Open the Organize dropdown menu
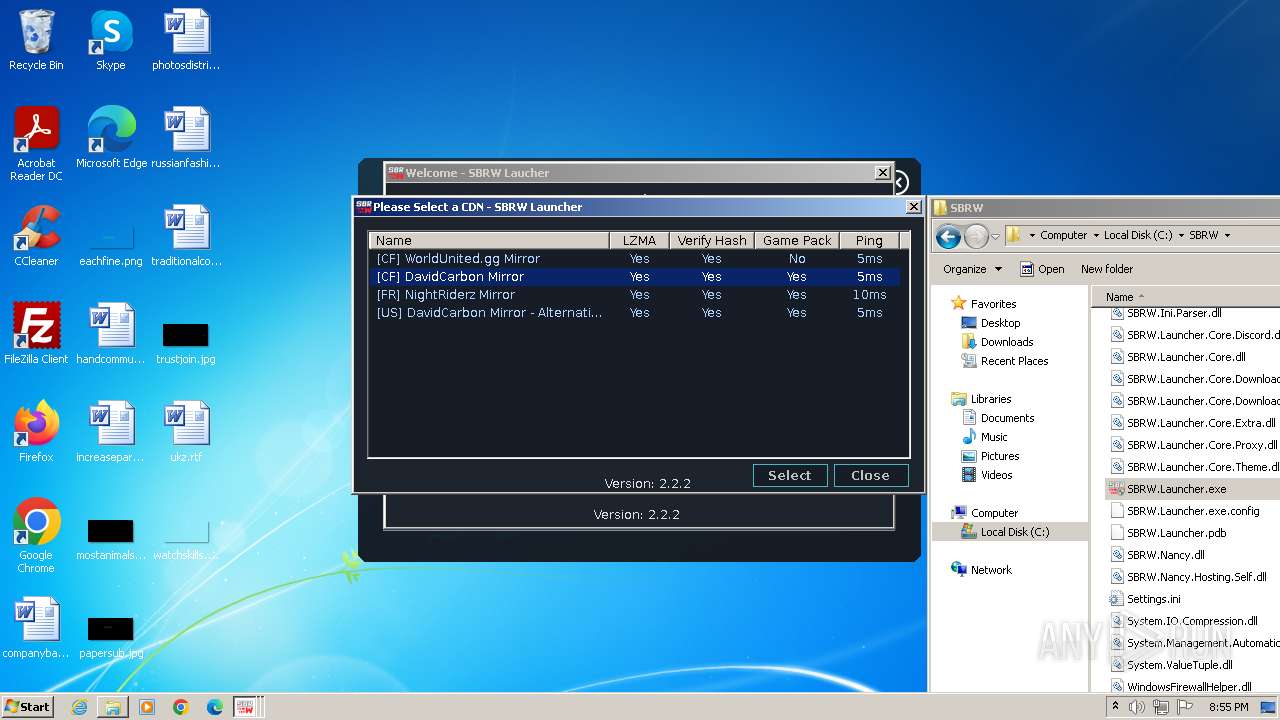The image size is (1280, 720). [972, 269]
